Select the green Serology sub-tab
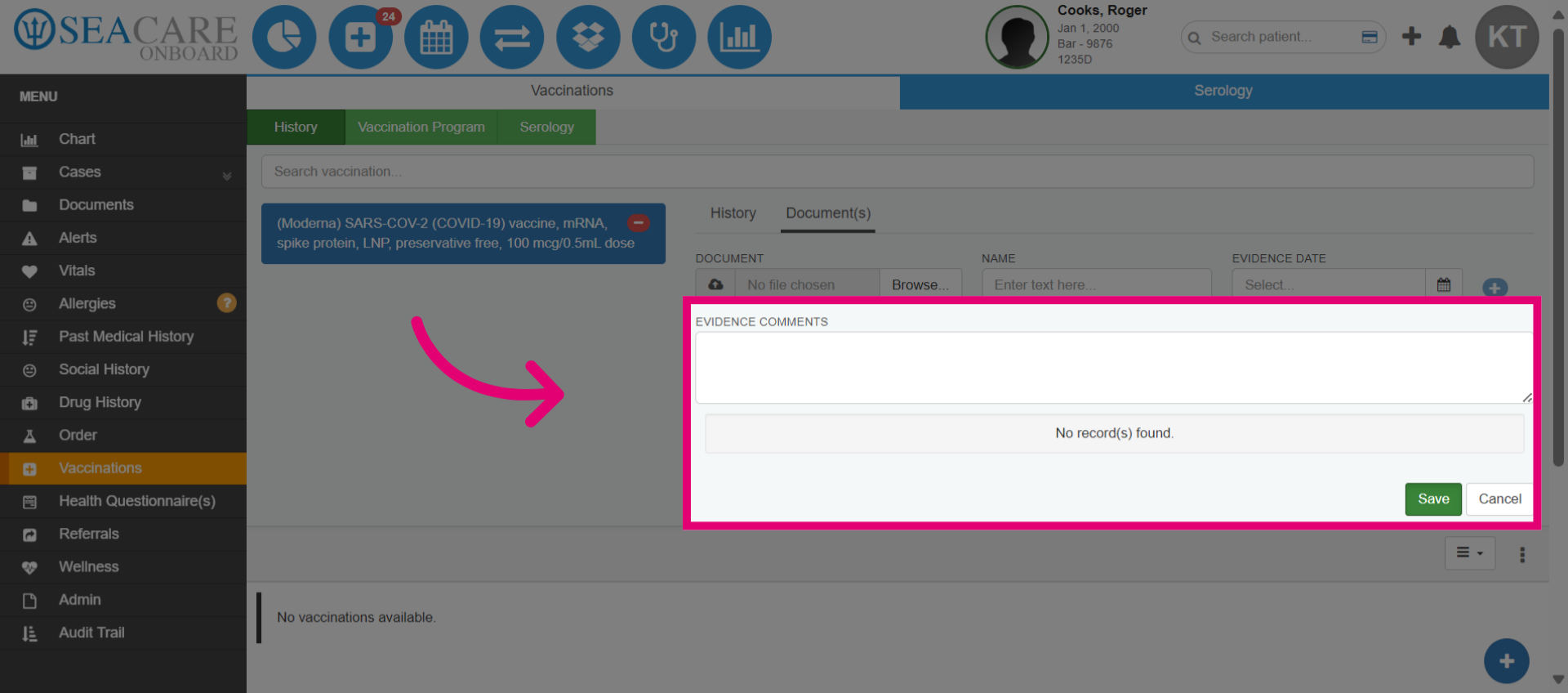 coord(546,127)
